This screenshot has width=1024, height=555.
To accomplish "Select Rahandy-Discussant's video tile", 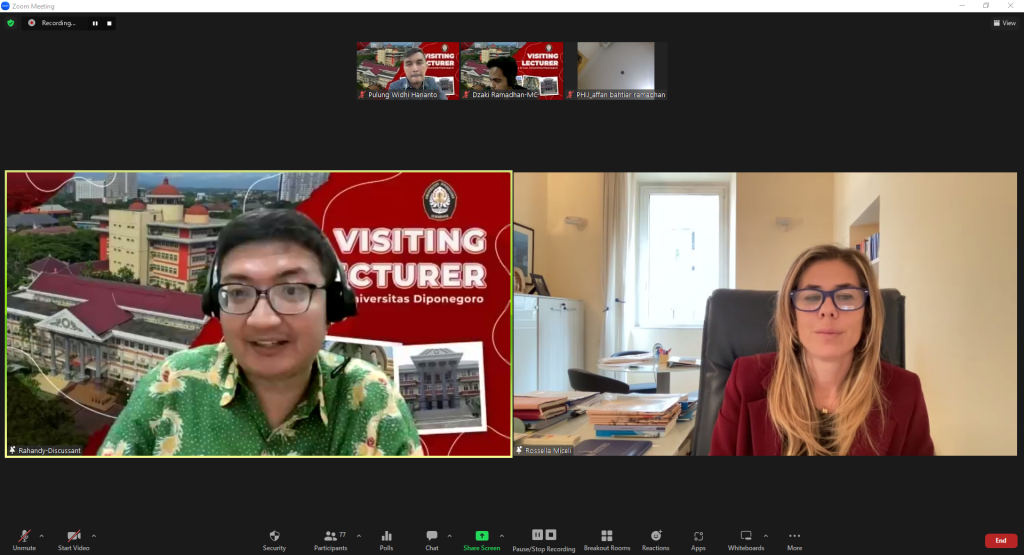I will (x=259, y=314).
